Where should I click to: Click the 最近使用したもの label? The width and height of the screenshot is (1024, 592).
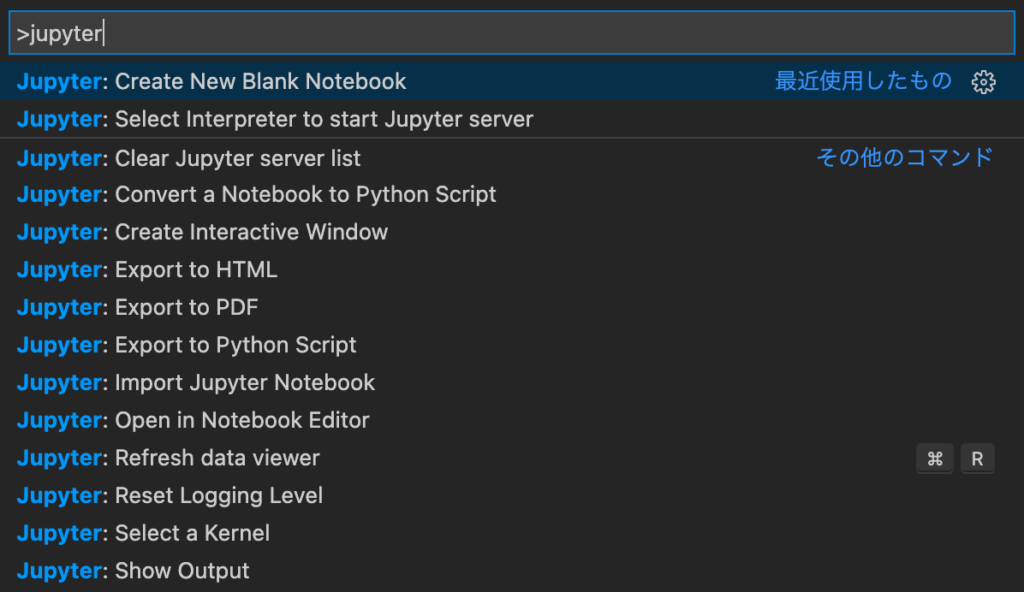(863, 81)
